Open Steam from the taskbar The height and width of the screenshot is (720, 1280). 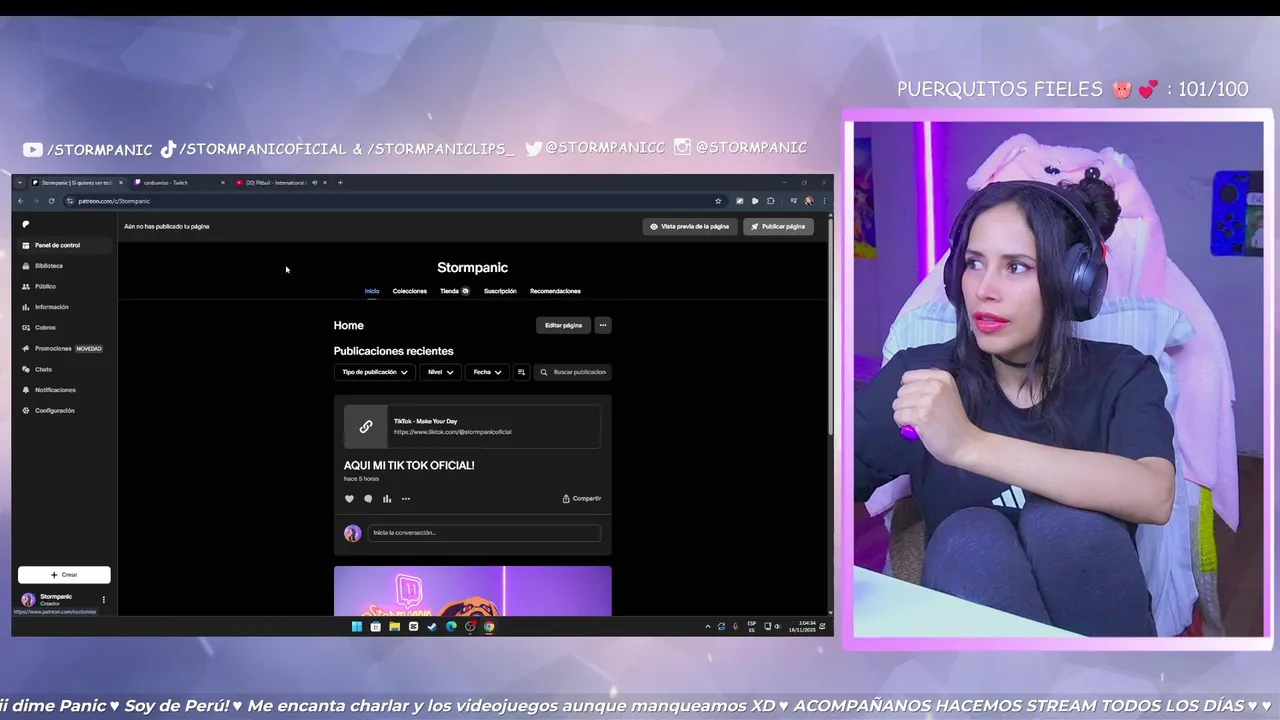click(x=432, y=627)
